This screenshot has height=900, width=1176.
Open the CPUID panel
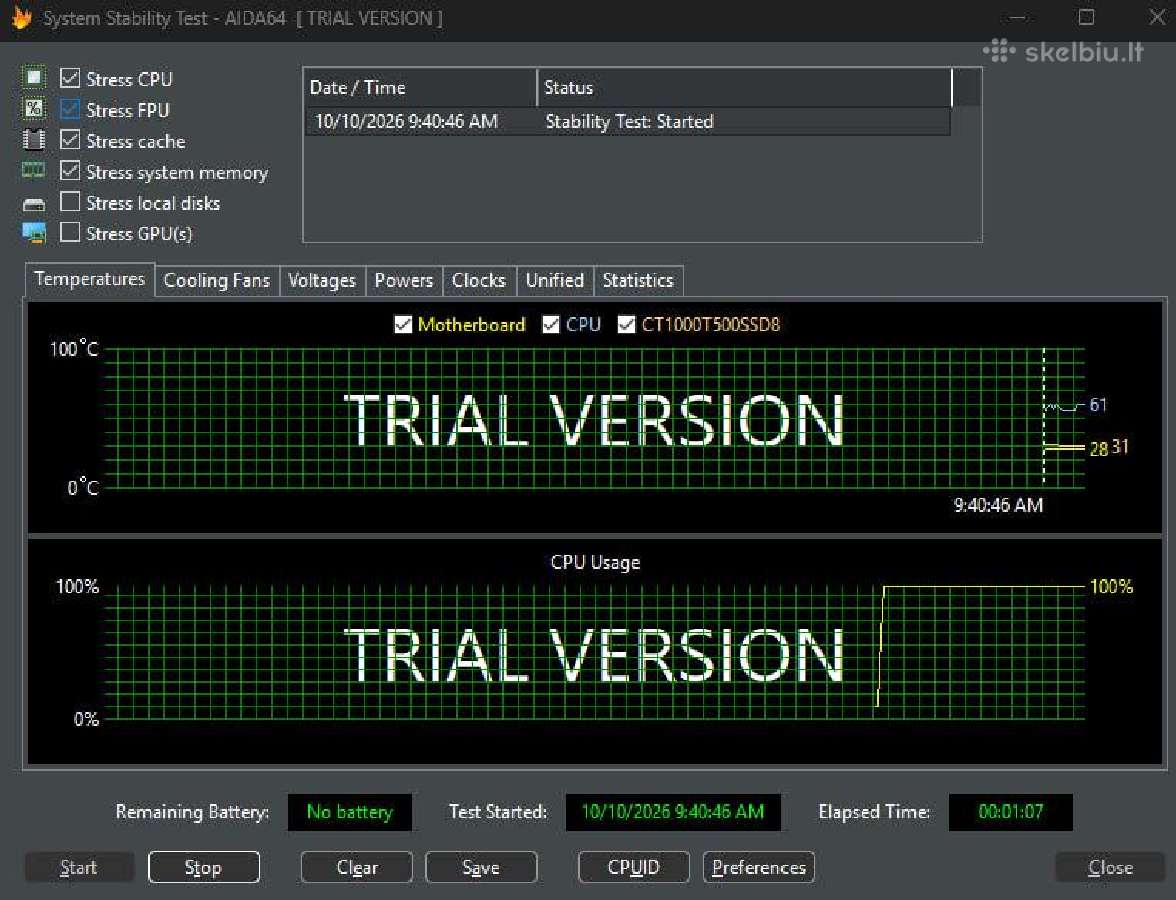[634, 868]
